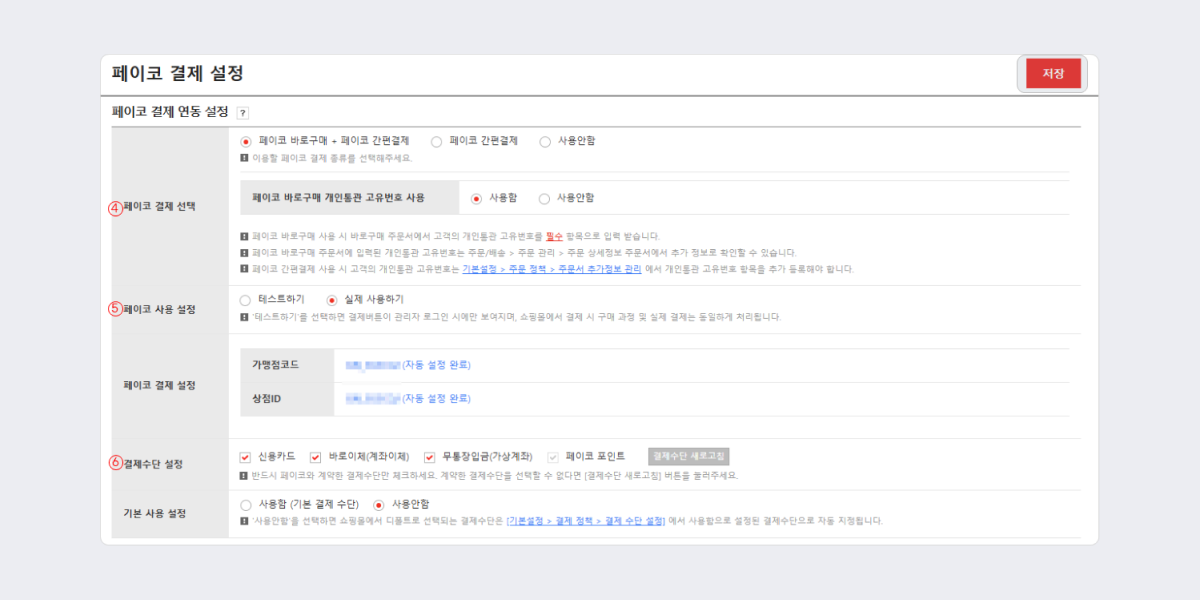Click the red 저장 save button
Screen dimensions: 1200x600
pyautogui.click(x=1053, y=74)
